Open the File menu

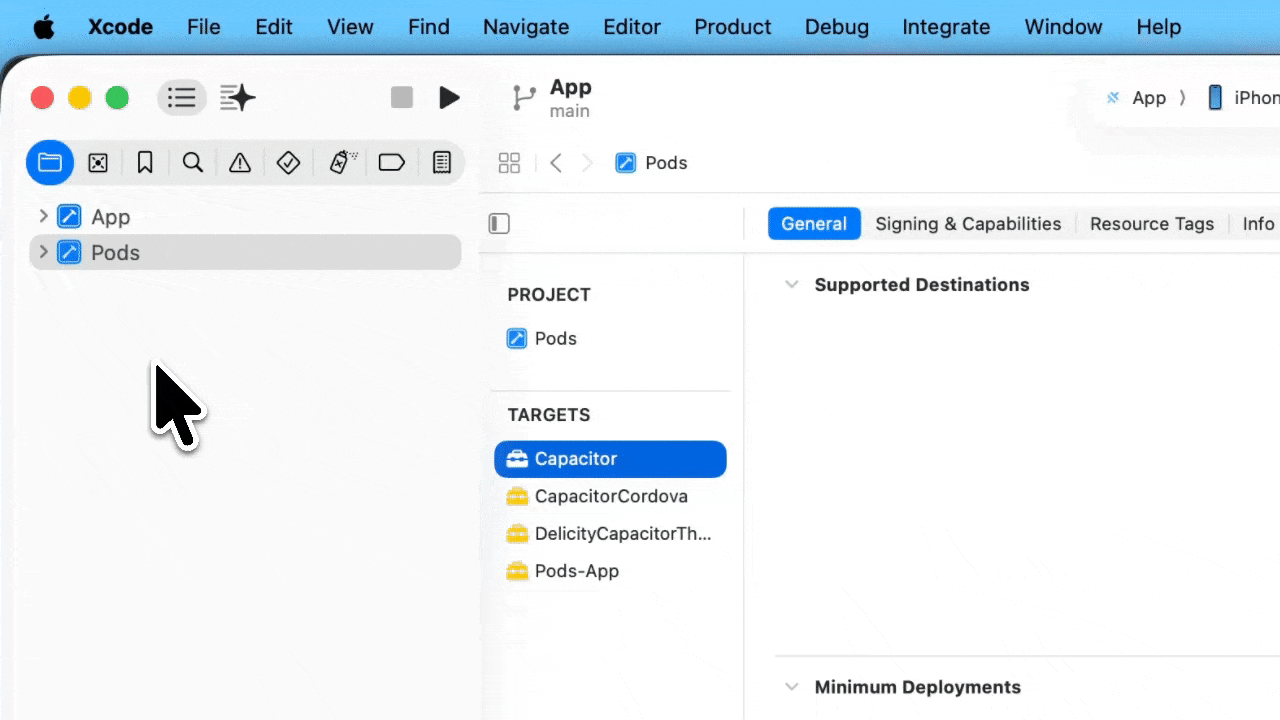(203, 27)
